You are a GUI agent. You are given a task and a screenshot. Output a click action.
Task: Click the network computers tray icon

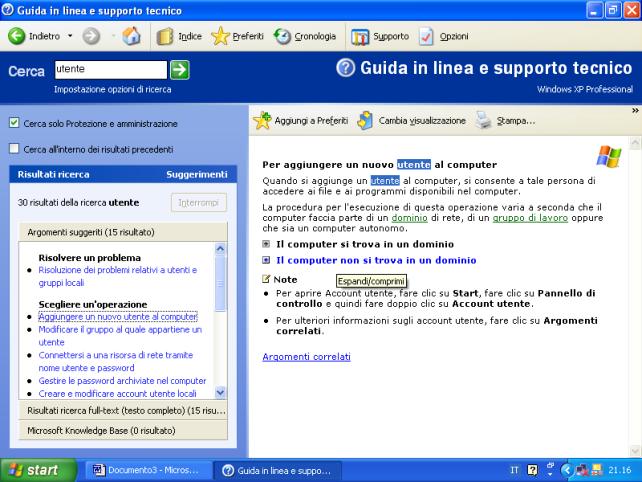click(582, 470)
